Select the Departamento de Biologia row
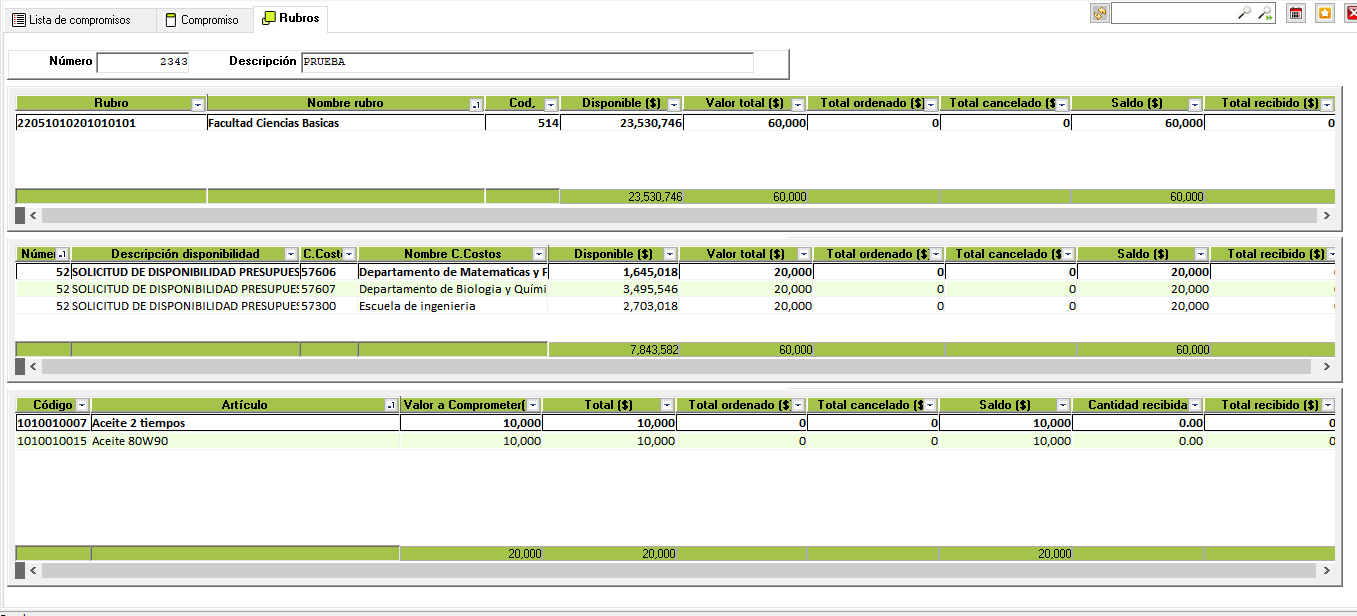This screenshot has height=616, width=1357. click(x=452, y=289)
